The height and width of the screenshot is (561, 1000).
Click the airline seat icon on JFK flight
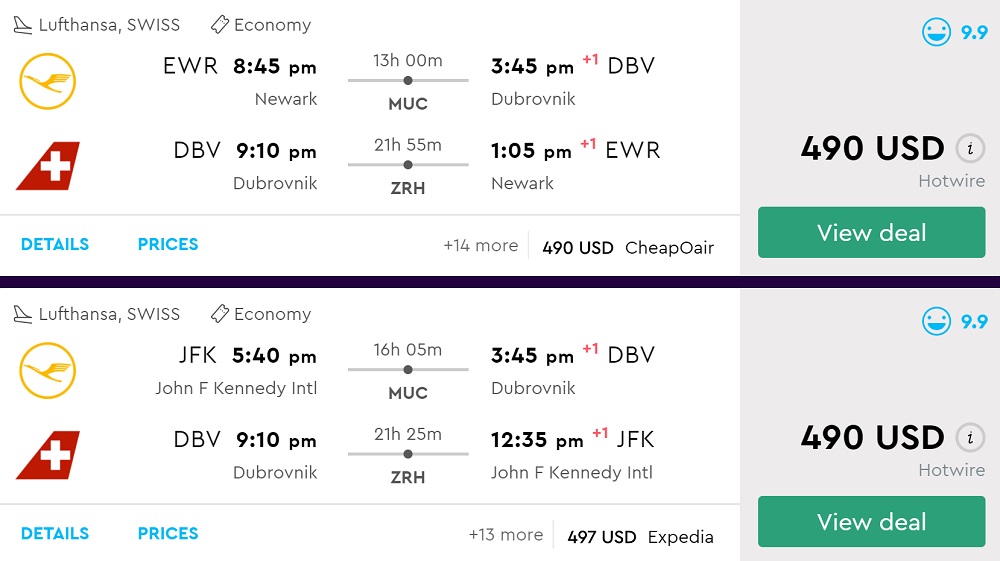click(23, 314)
